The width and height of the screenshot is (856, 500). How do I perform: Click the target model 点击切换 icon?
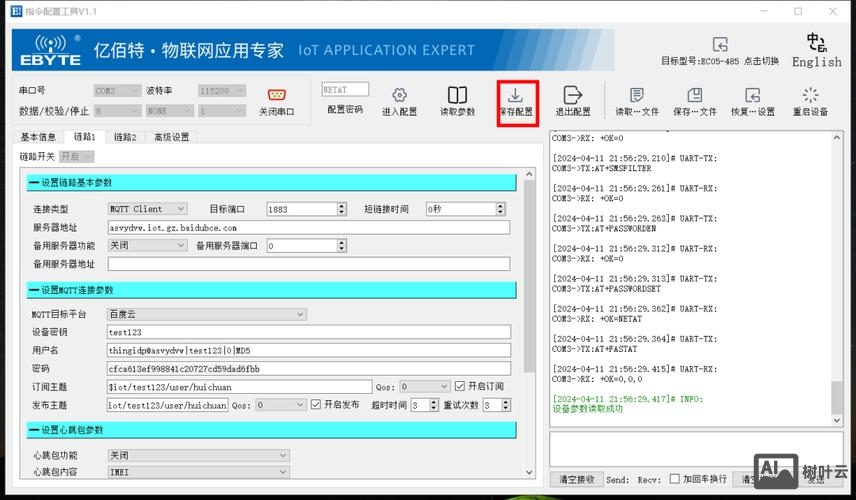click(x=720, y=45)
